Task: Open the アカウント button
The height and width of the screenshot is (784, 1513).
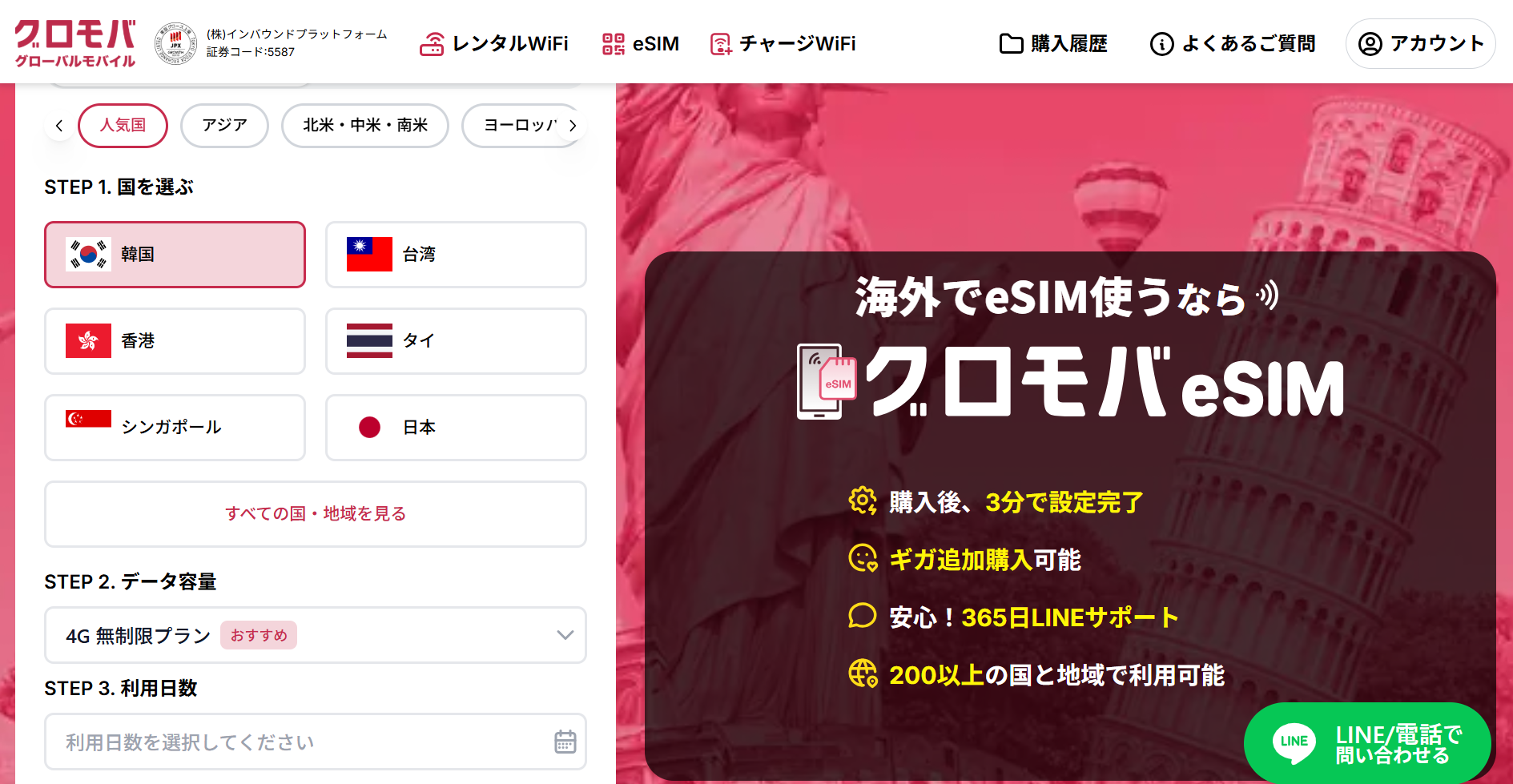Action: [1421, 44]
